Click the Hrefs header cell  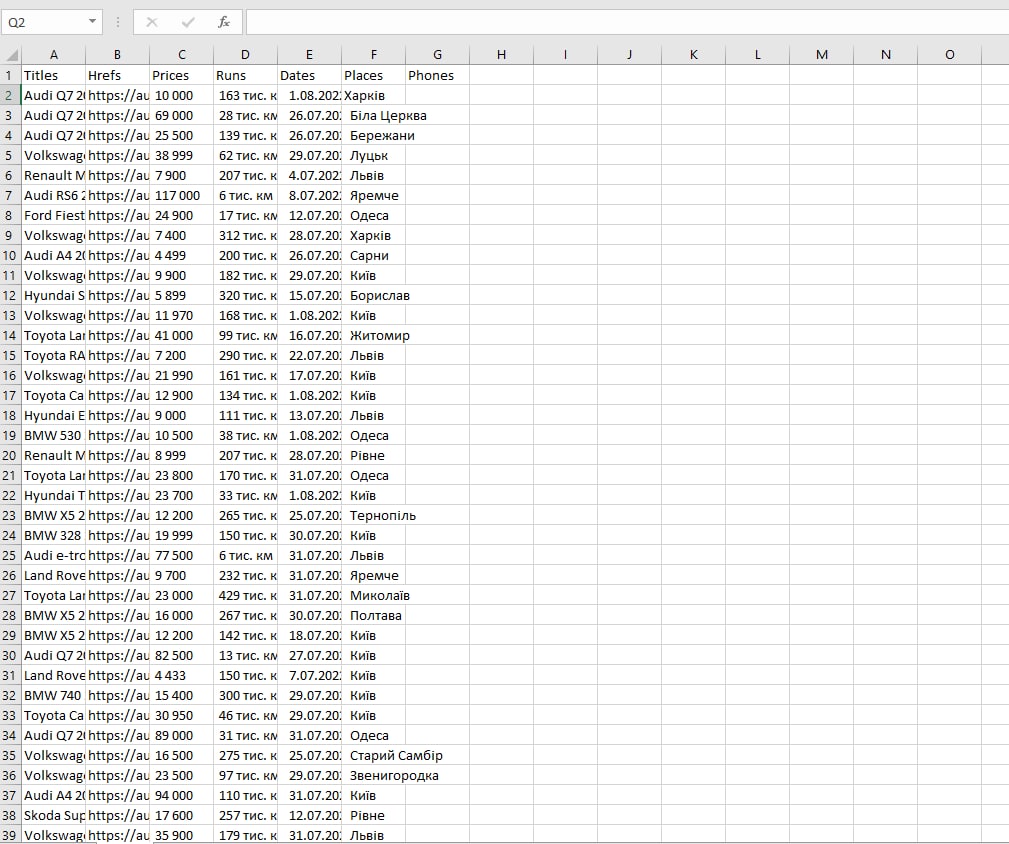[x=117, y=75]
